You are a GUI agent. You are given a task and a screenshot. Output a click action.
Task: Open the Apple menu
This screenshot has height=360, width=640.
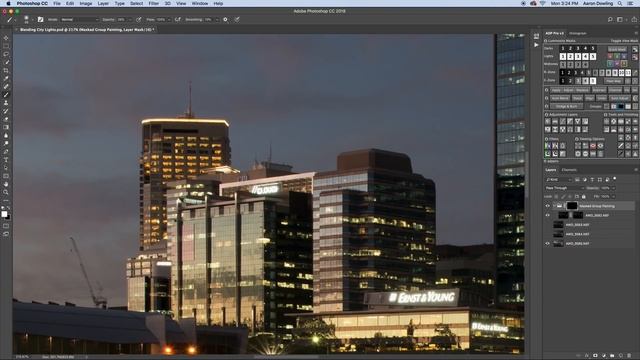click(8, 3)
